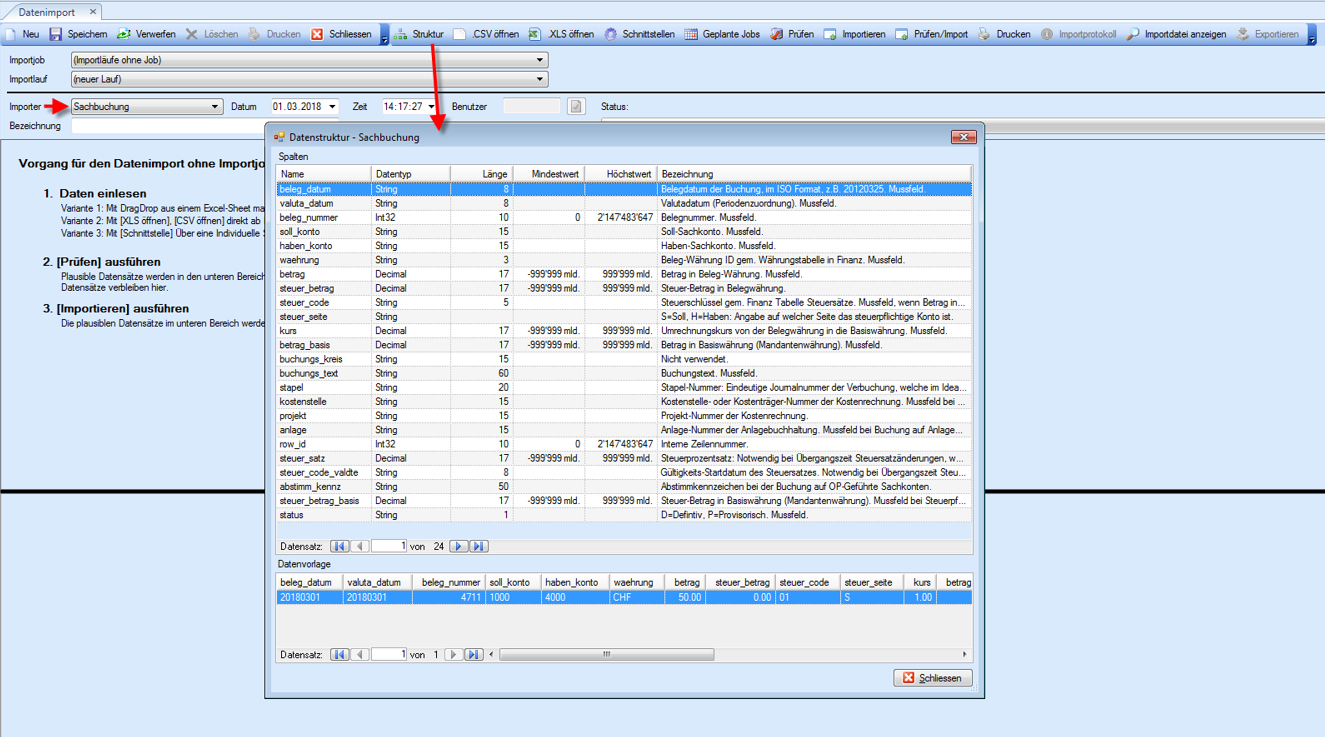
Task: Expand the Importjob dropdown
Action: pyautogui.click(x=540, y=60)
